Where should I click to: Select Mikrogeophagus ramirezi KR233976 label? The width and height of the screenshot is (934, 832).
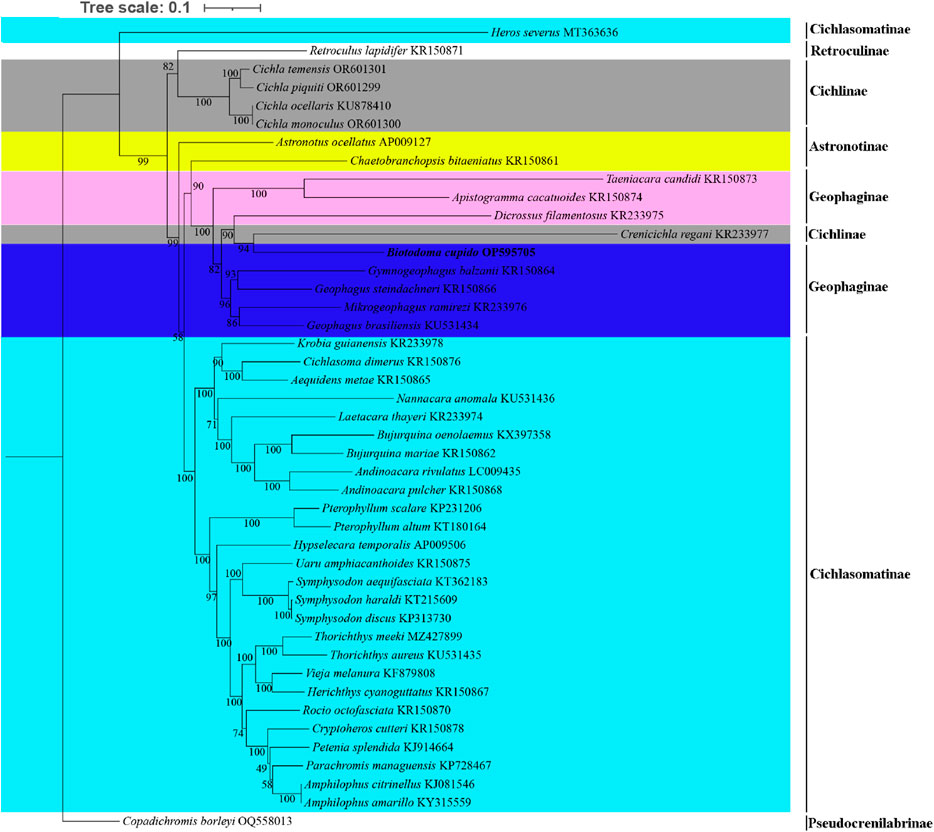coord(435,307)
